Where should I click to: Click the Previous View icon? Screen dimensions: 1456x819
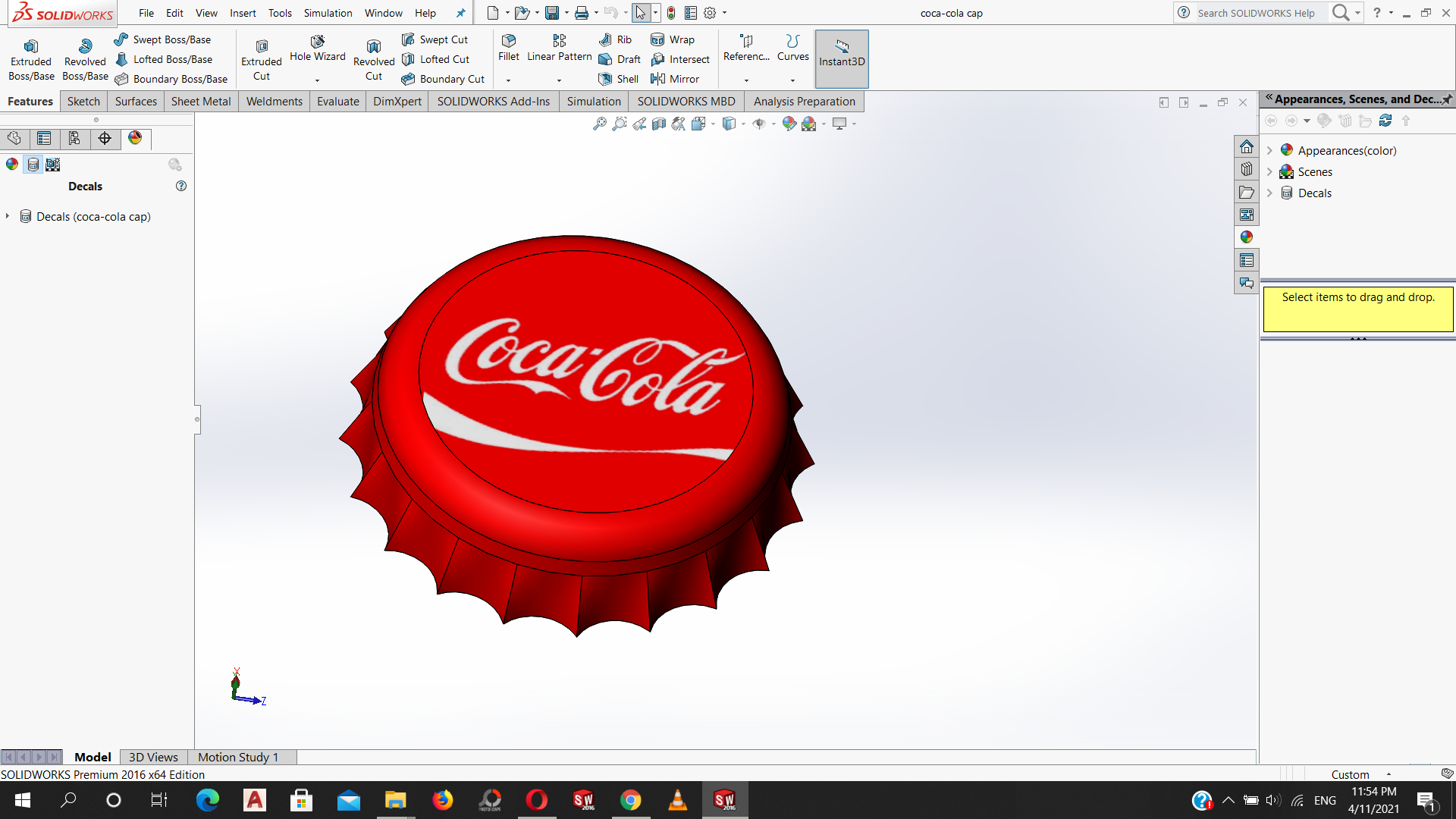pos(639,124)
